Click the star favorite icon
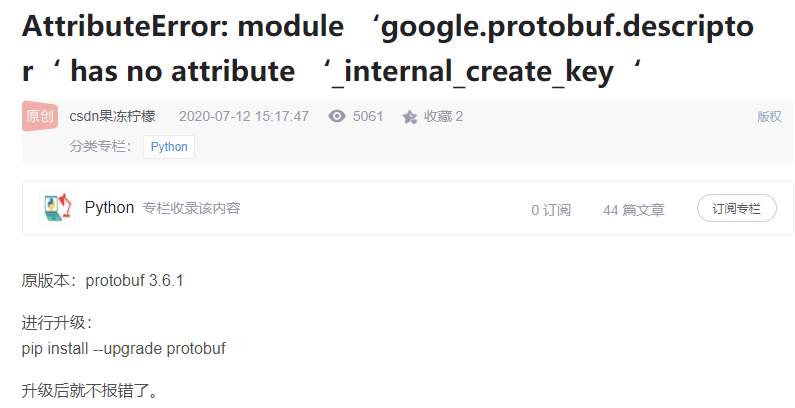Viewport: 795px width, 408px height. pos(409,117)
